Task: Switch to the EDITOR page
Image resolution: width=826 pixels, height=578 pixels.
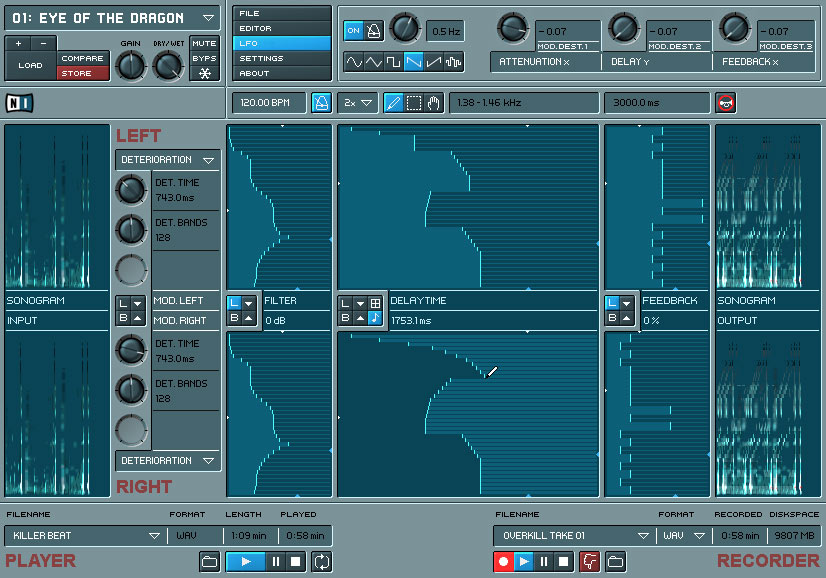Action: pyautogui.click(x=282, y=28)
